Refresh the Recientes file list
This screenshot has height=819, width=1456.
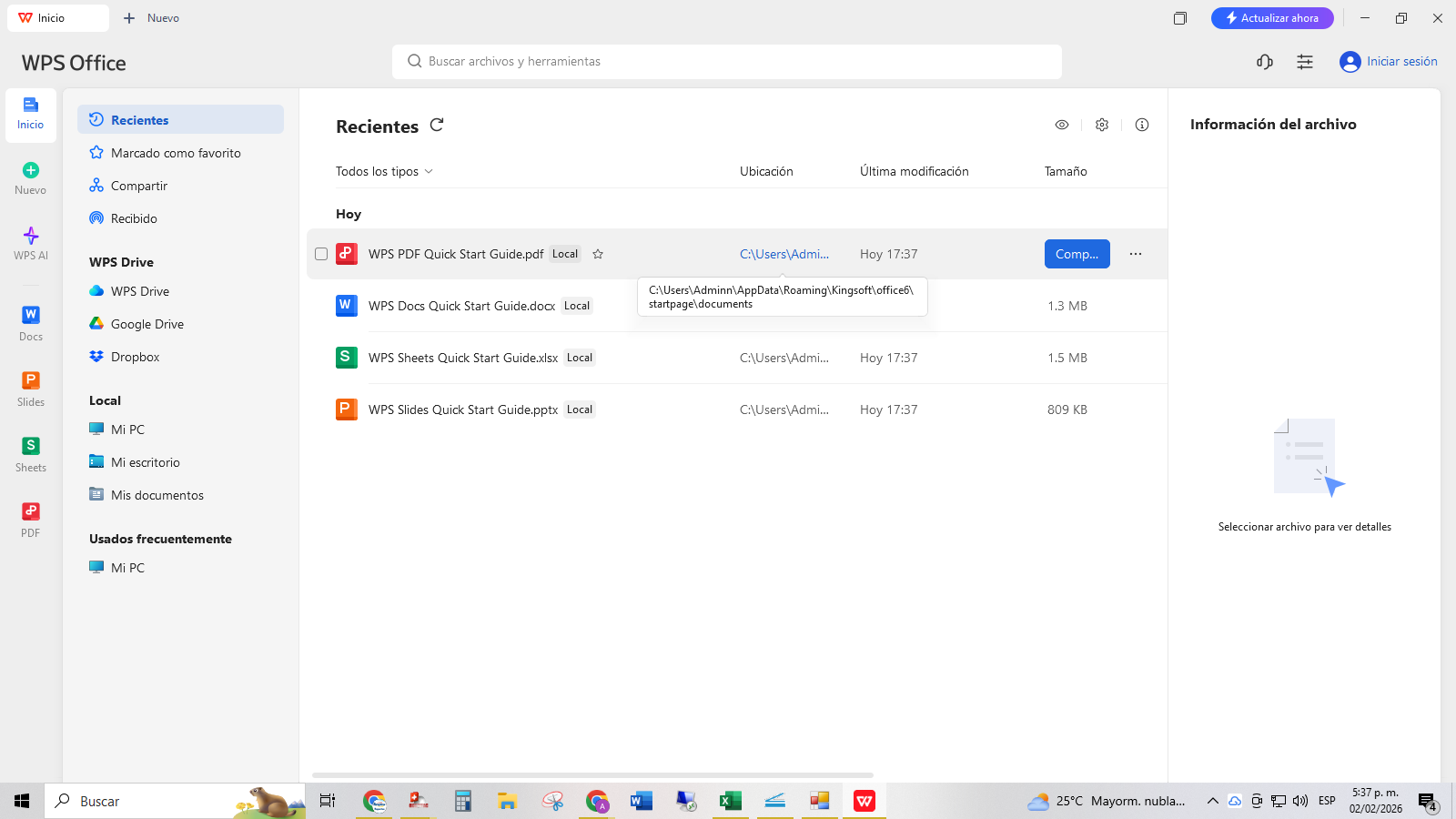pos(437,125)
